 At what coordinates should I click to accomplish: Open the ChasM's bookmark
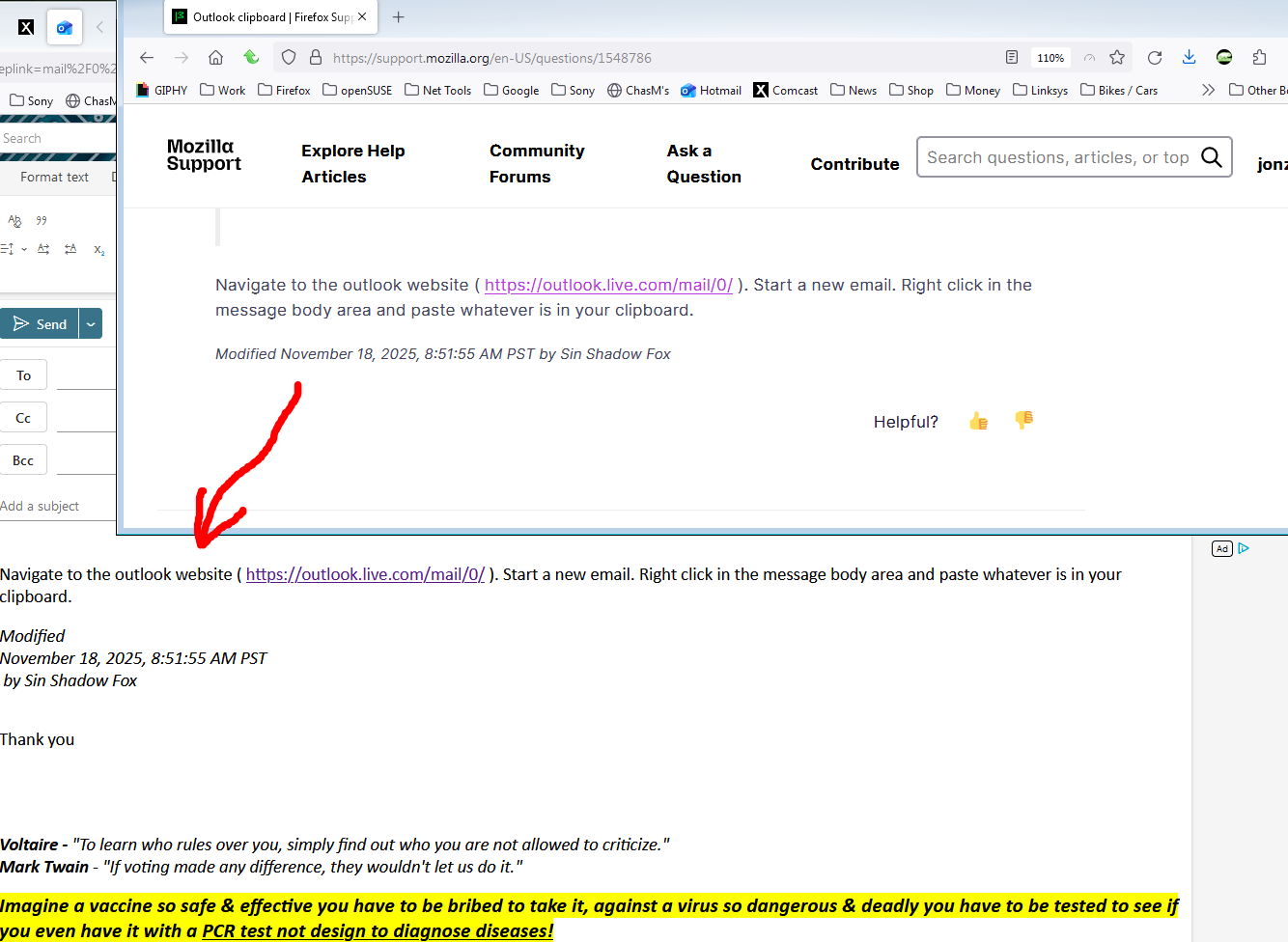pyautogui.click(x=638, y=90)
